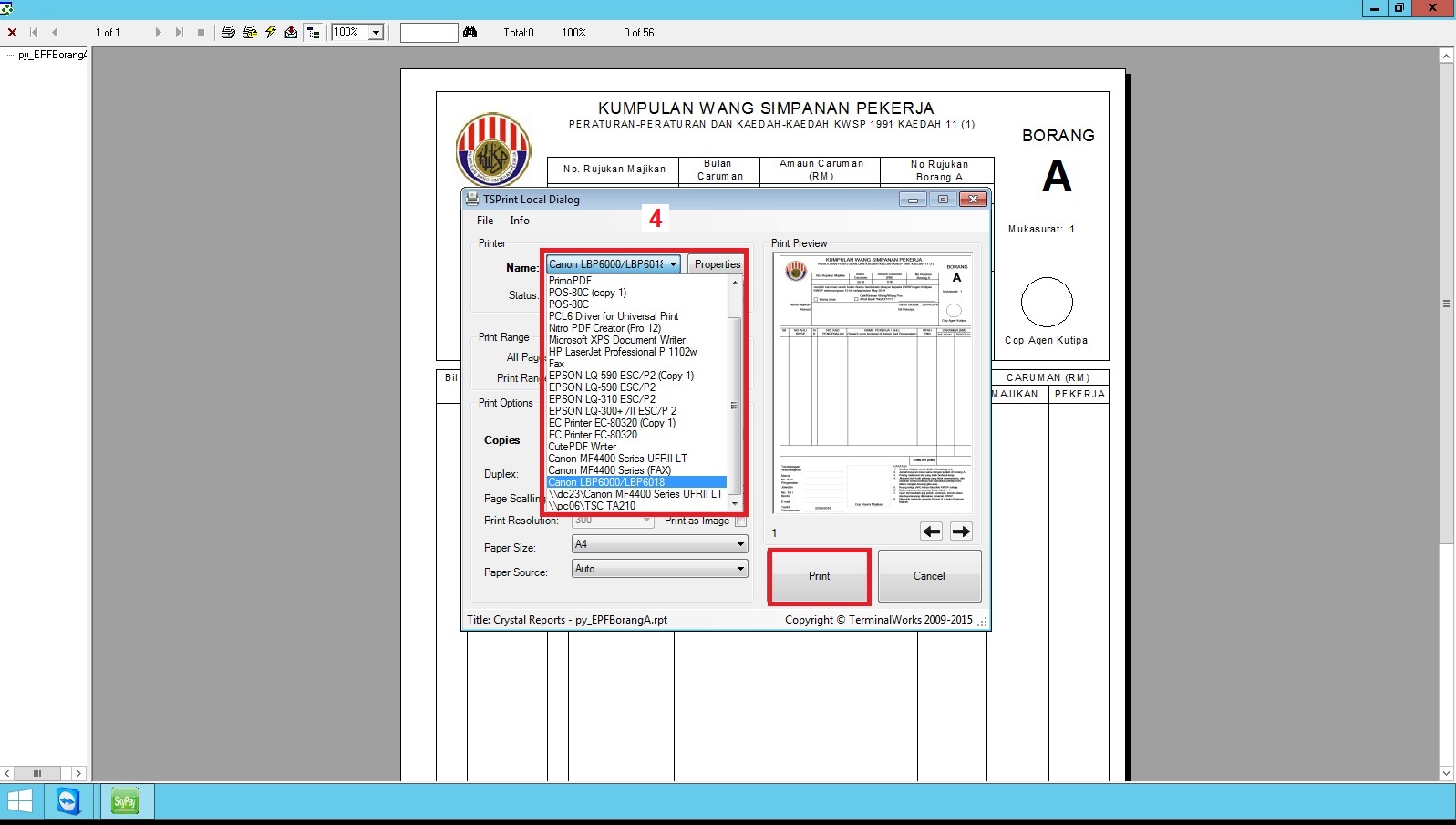Click the binoculars search icon
This screenshot has height=825, width=1456.
click(x=470, y=32)
